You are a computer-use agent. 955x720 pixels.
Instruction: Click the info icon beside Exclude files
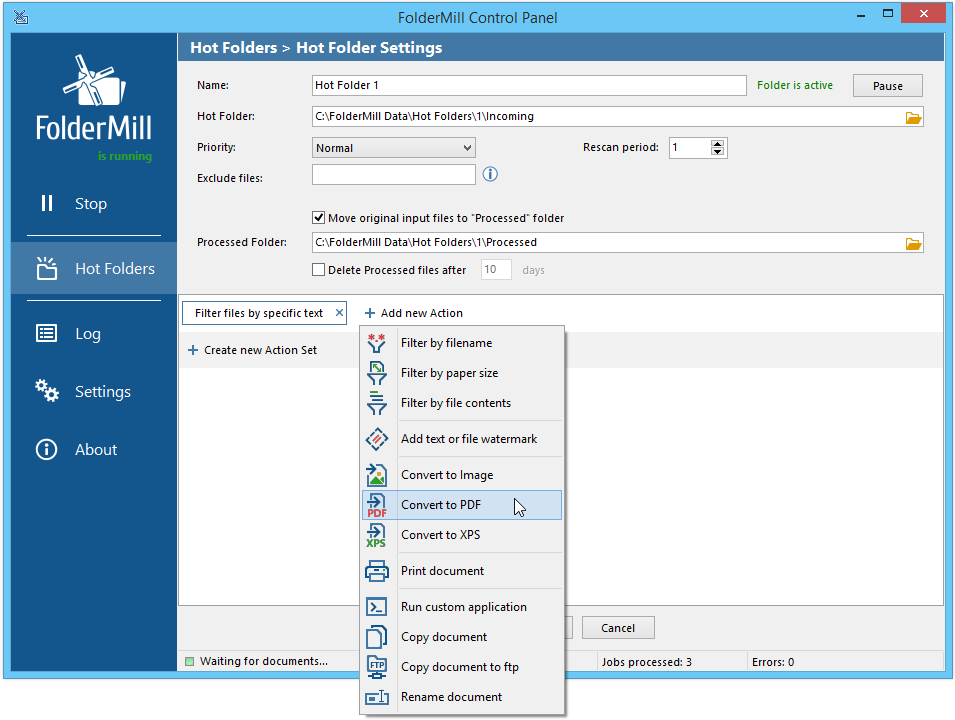tap(490, 175)
